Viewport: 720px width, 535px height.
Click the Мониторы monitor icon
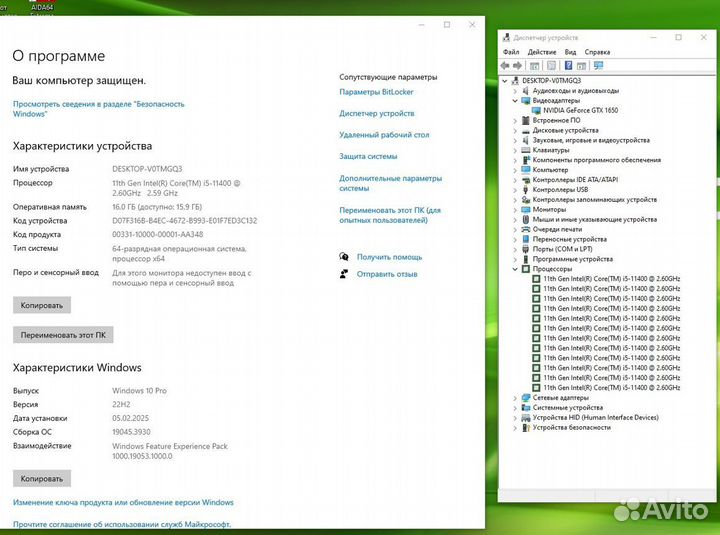(526, 209)
